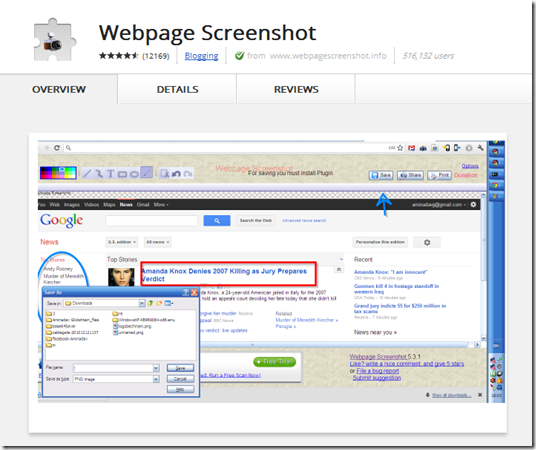Open the DETAILS tab
Screen dimensions: 536x450
coord(177,89)
